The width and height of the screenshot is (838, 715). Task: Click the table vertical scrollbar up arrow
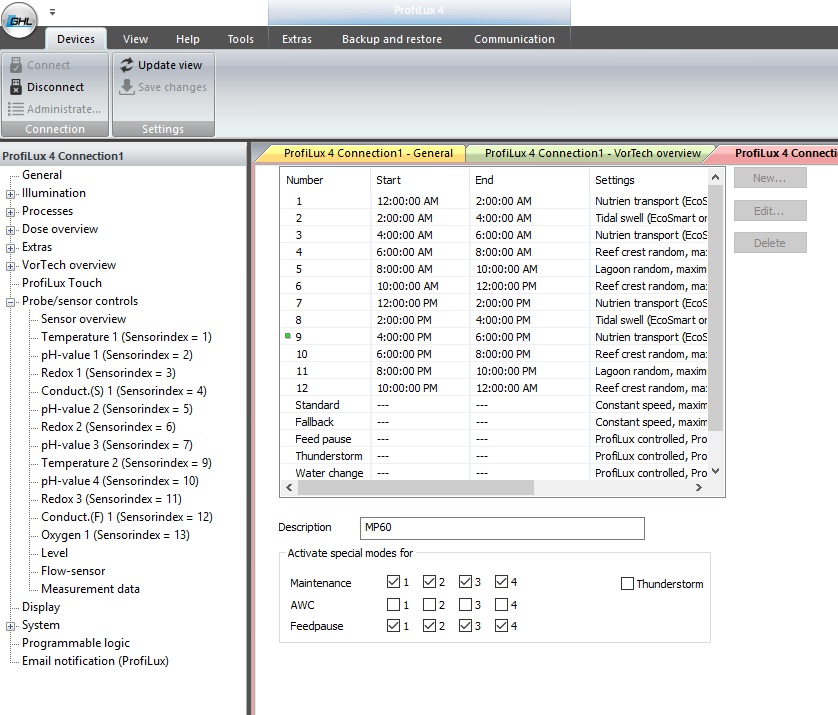(716, 177)
